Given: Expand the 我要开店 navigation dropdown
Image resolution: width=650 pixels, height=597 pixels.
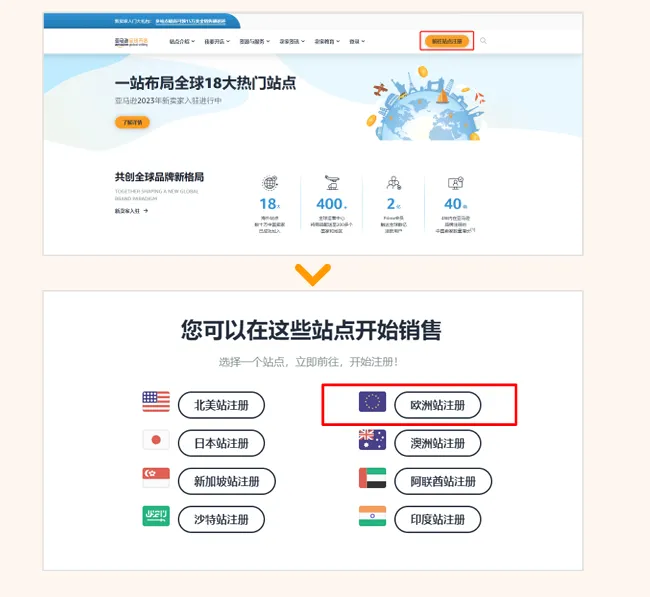Looking at the screenshot, I should point(217,41).
